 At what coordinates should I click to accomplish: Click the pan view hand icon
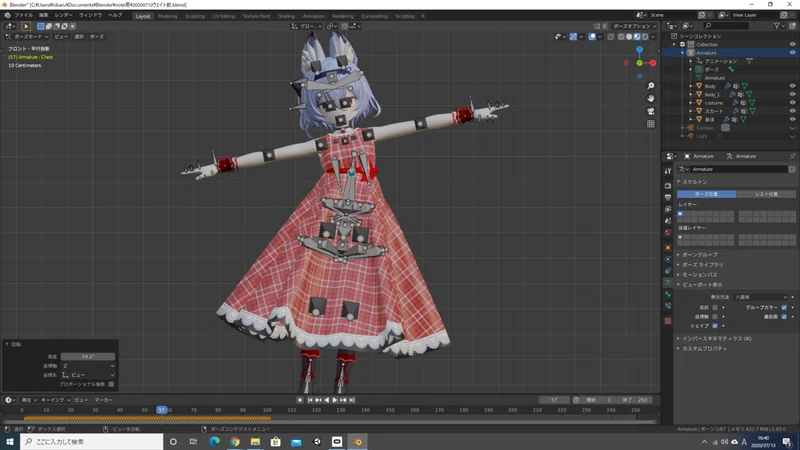[x=651, y=98]
